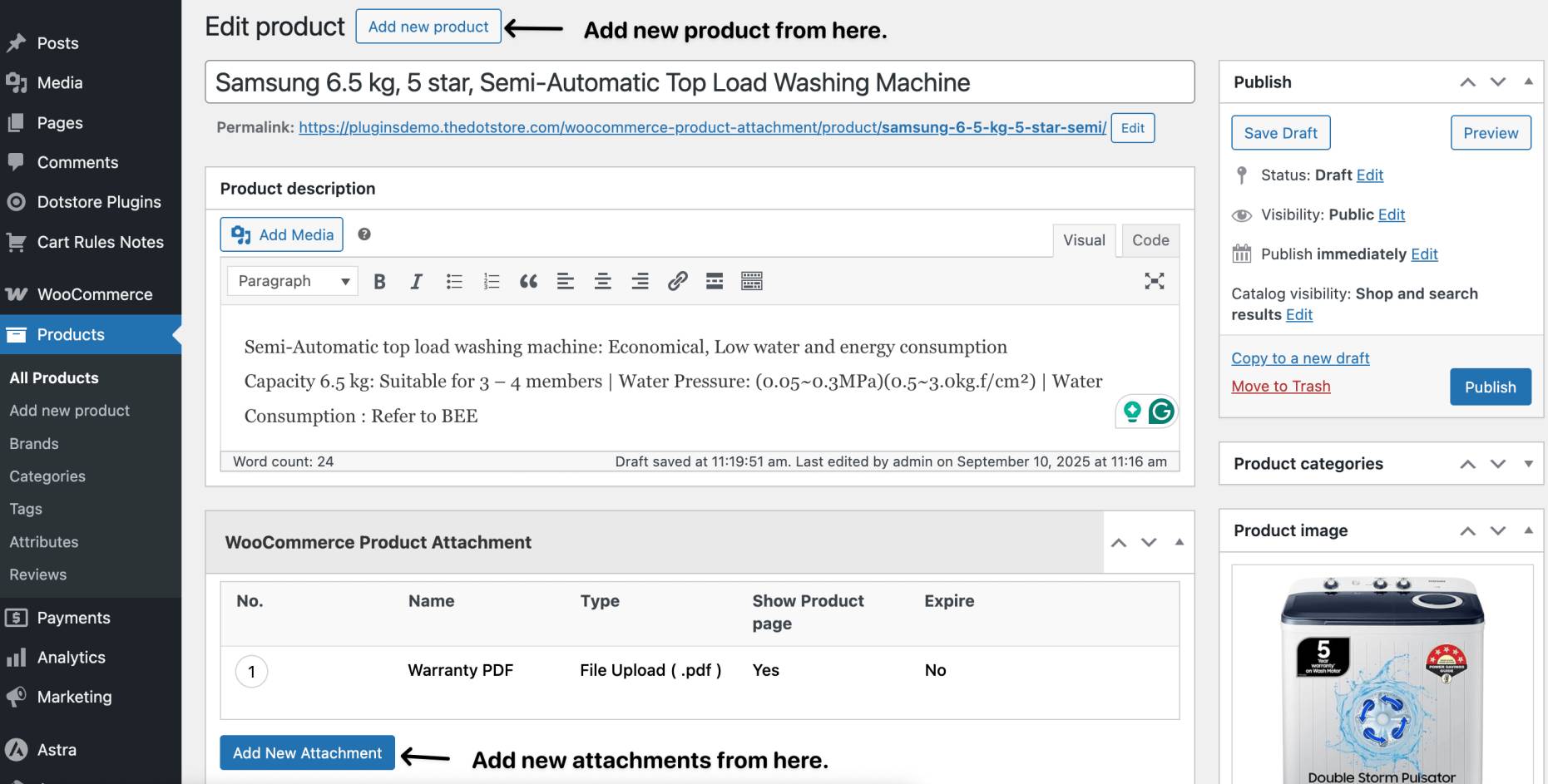Click Add Media button
The image size is (1548, 784).
click(x=282, y=234)
